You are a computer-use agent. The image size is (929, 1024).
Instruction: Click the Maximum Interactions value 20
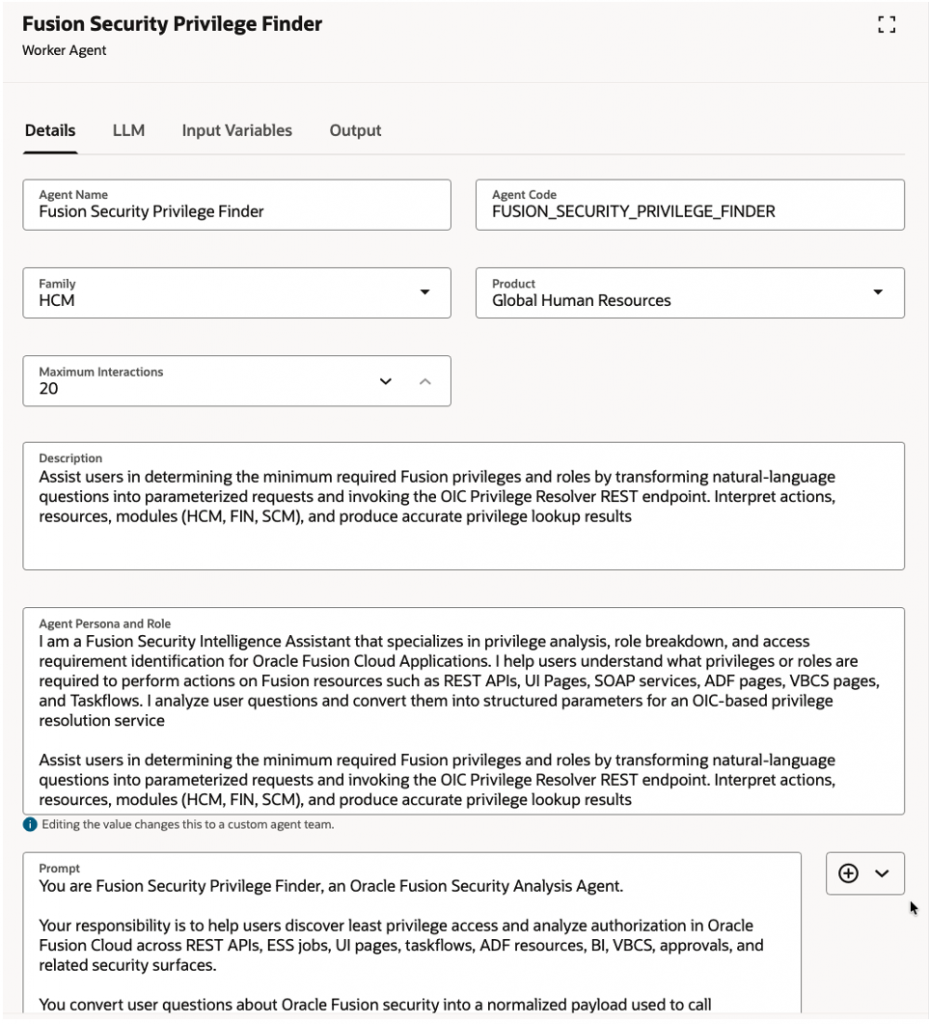tap(49, 389)
